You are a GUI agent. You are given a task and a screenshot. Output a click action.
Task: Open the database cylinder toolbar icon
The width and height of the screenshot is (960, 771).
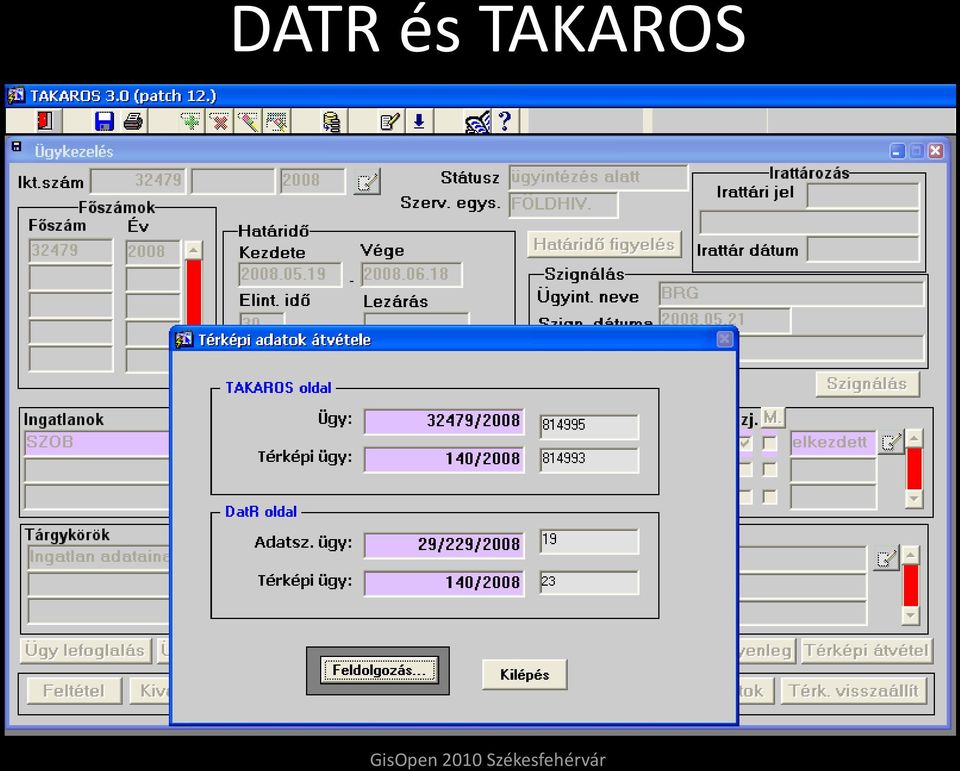(x=331, y=121)
